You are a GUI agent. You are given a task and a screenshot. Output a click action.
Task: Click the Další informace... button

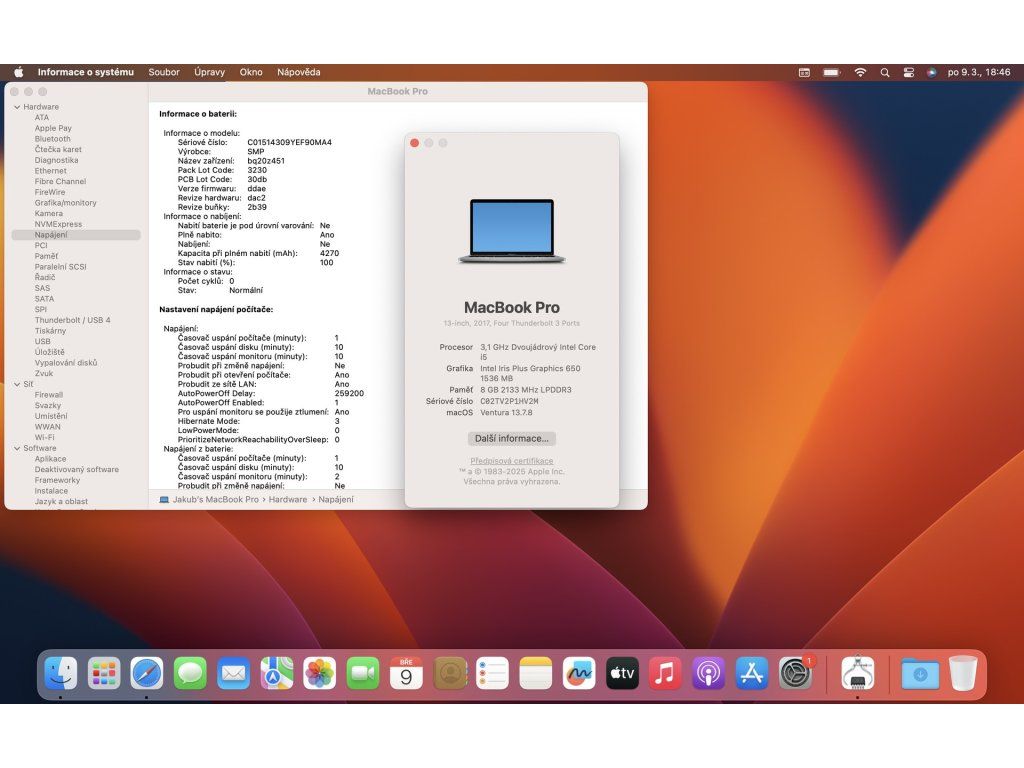(x=511, y=438)
